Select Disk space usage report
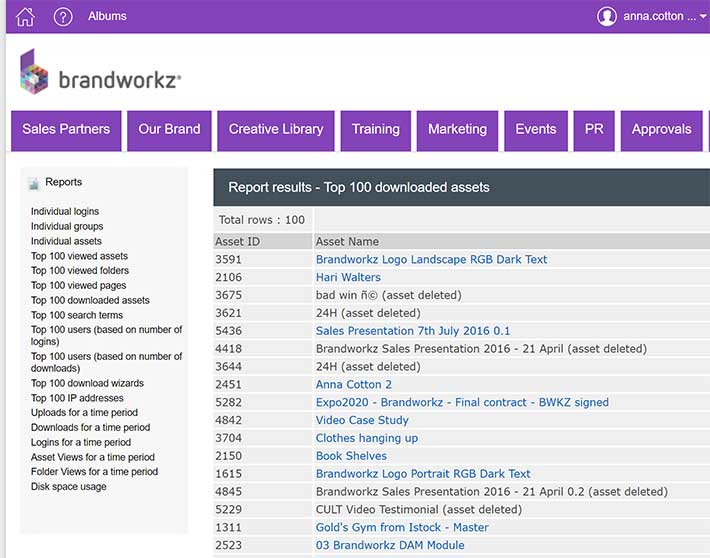Image resolution: width=710 pixels, height=558 pixels. (68, 487)
